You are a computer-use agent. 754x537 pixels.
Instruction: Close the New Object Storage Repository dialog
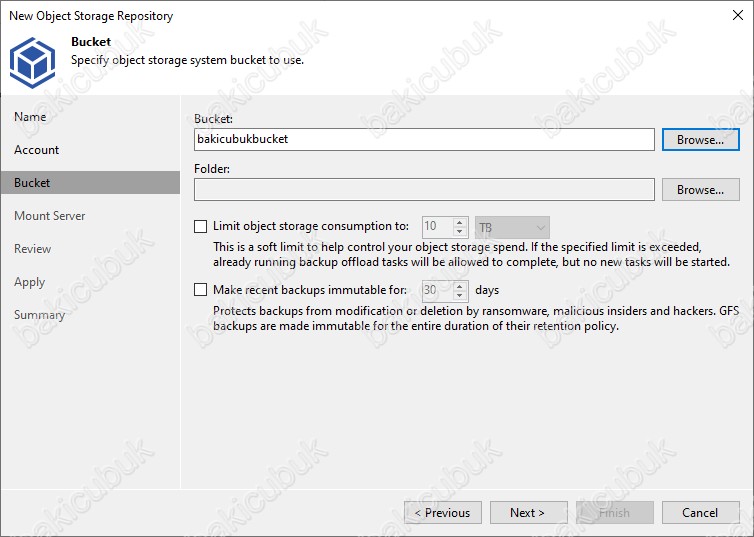[x=738, y=15]
